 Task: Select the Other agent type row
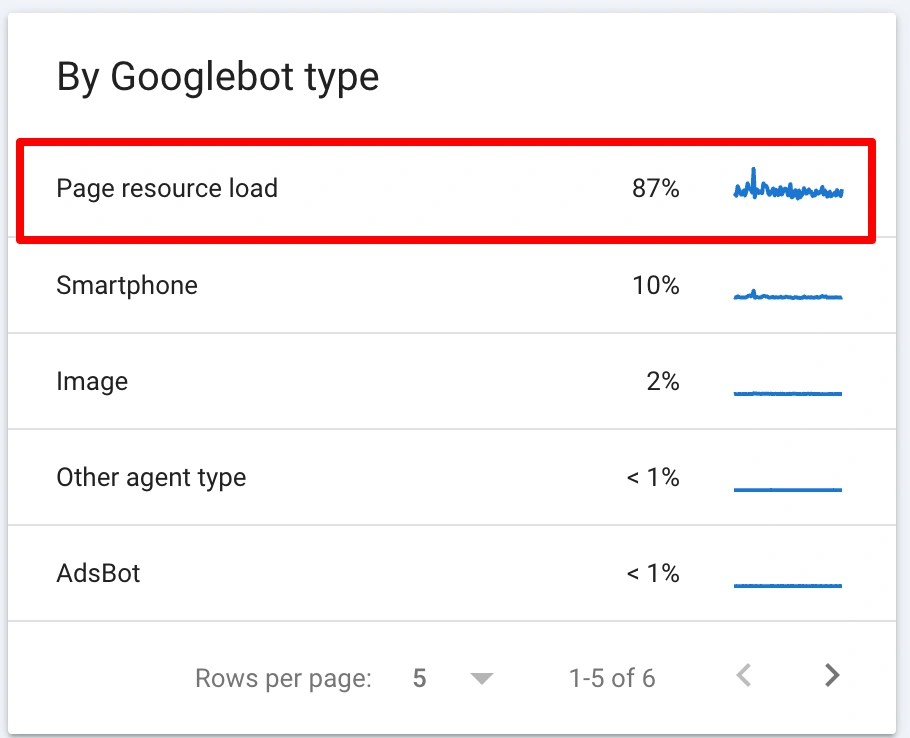[x=151, y=477]
